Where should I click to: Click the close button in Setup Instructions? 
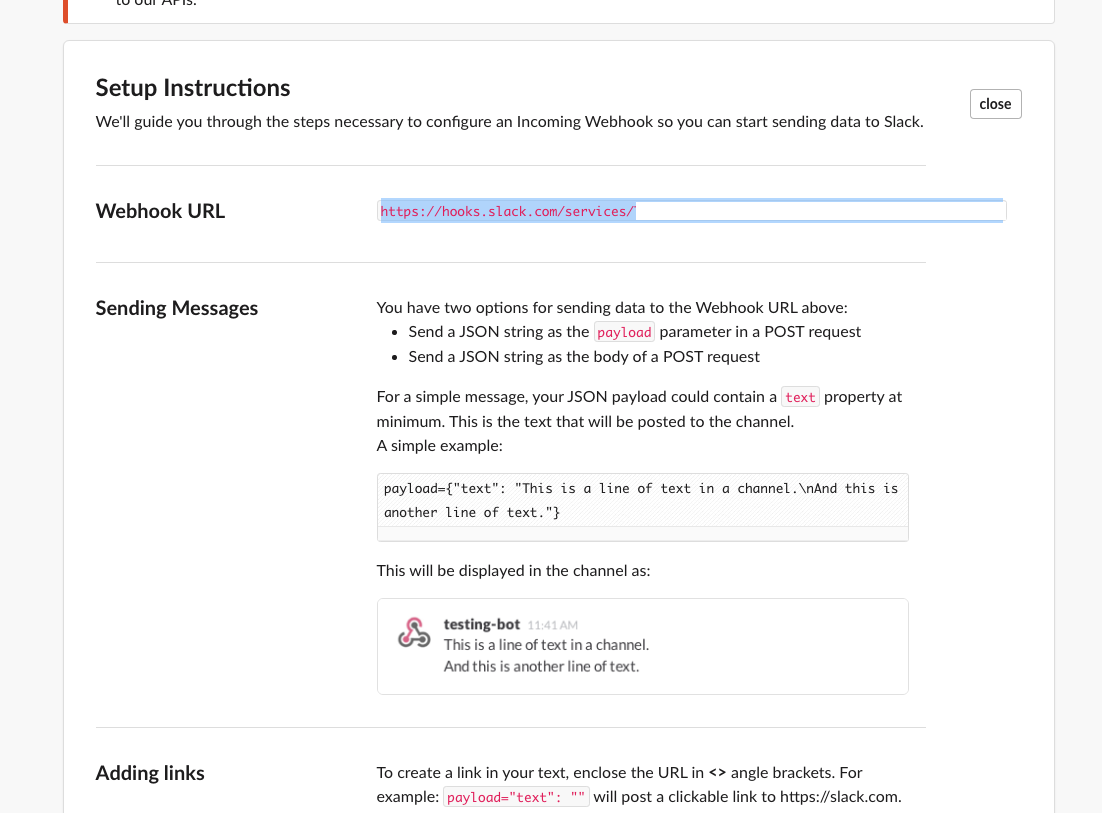click(995, 104)
